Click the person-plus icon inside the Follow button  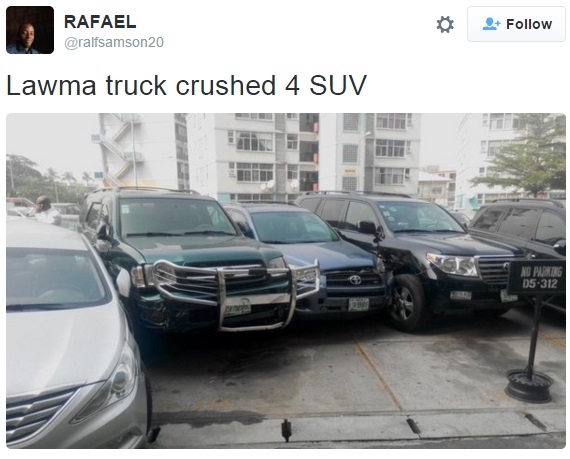coord(491,24)
